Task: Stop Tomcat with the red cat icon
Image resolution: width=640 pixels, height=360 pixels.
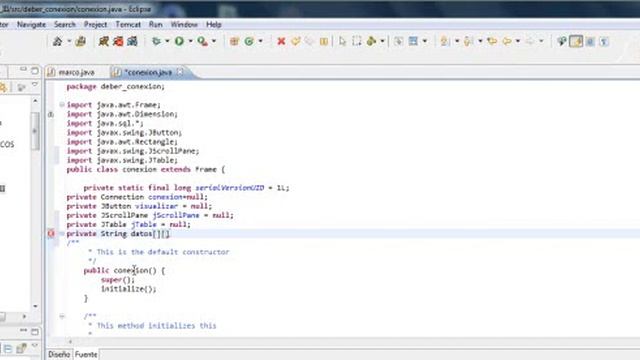Action: coord(118,41)
